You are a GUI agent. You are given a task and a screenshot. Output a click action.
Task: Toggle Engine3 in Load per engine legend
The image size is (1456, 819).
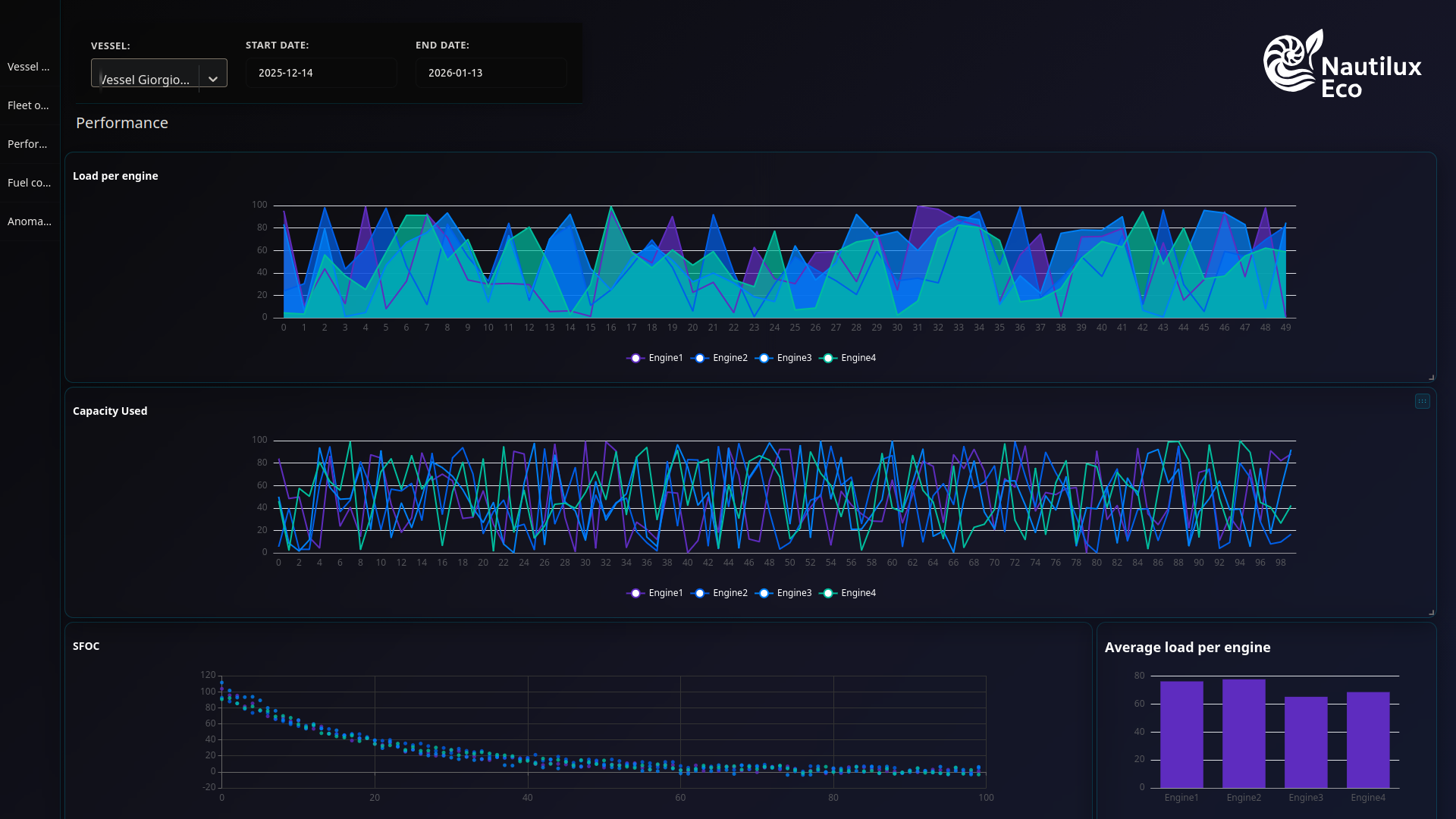point(784,358)
